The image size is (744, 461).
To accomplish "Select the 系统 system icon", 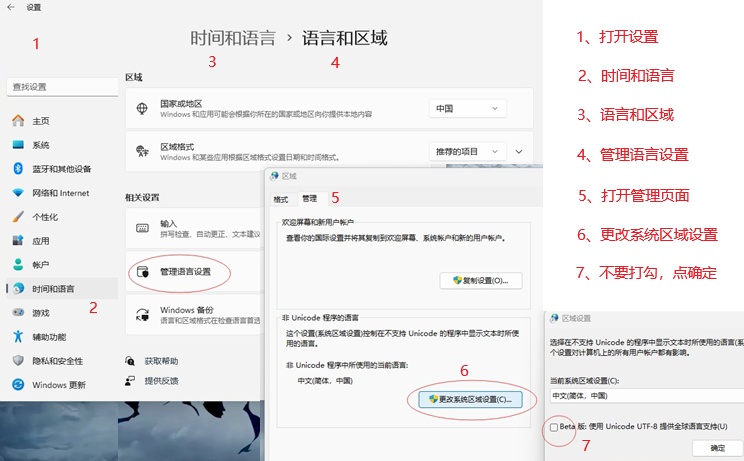I will pos(18,145).
